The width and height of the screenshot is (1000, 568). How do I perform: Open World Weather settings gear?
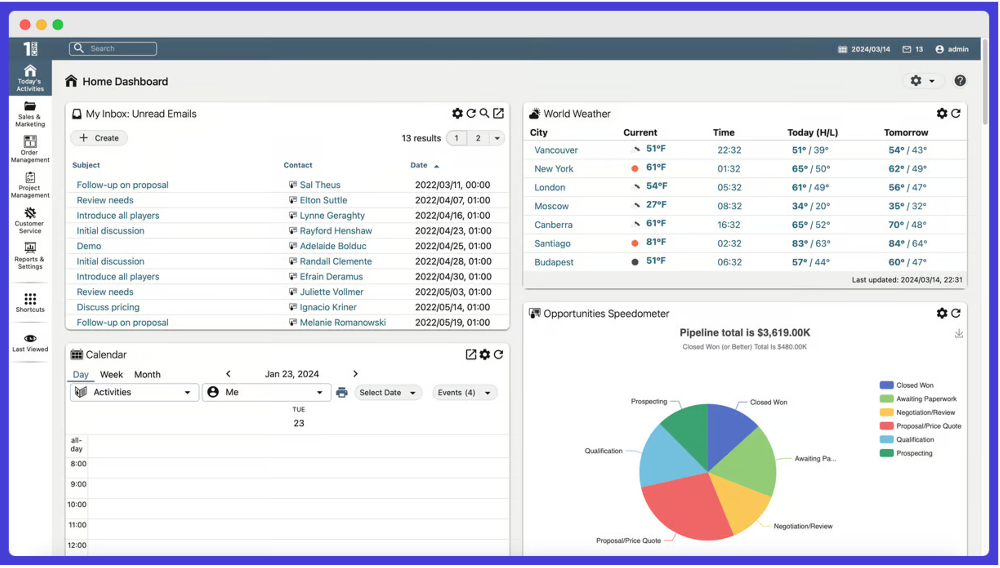point(942,113)
